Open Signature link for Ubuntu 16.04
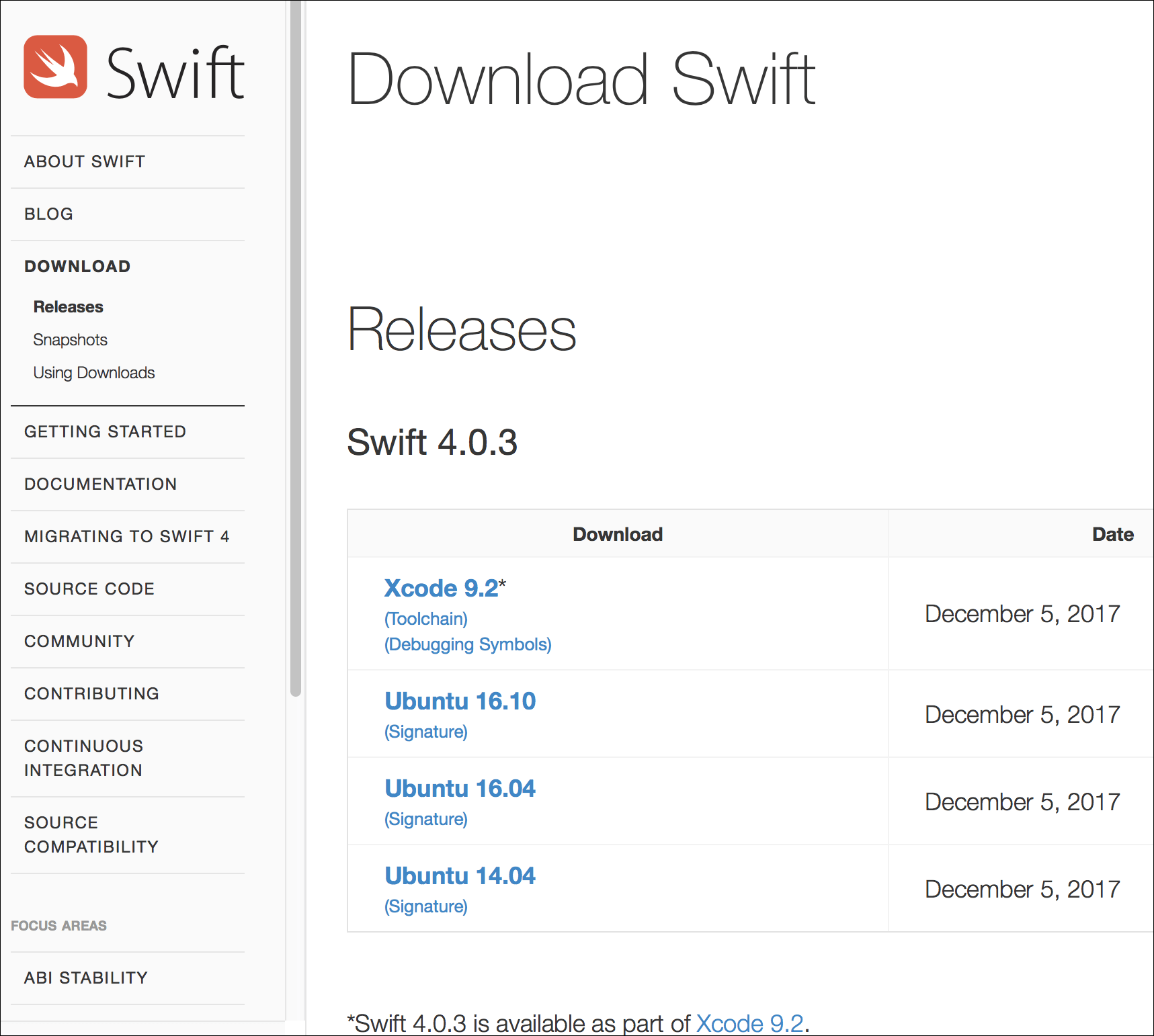Image resolution: width=1154 pixels, height=1036 pixels. (x=426, y=819)
